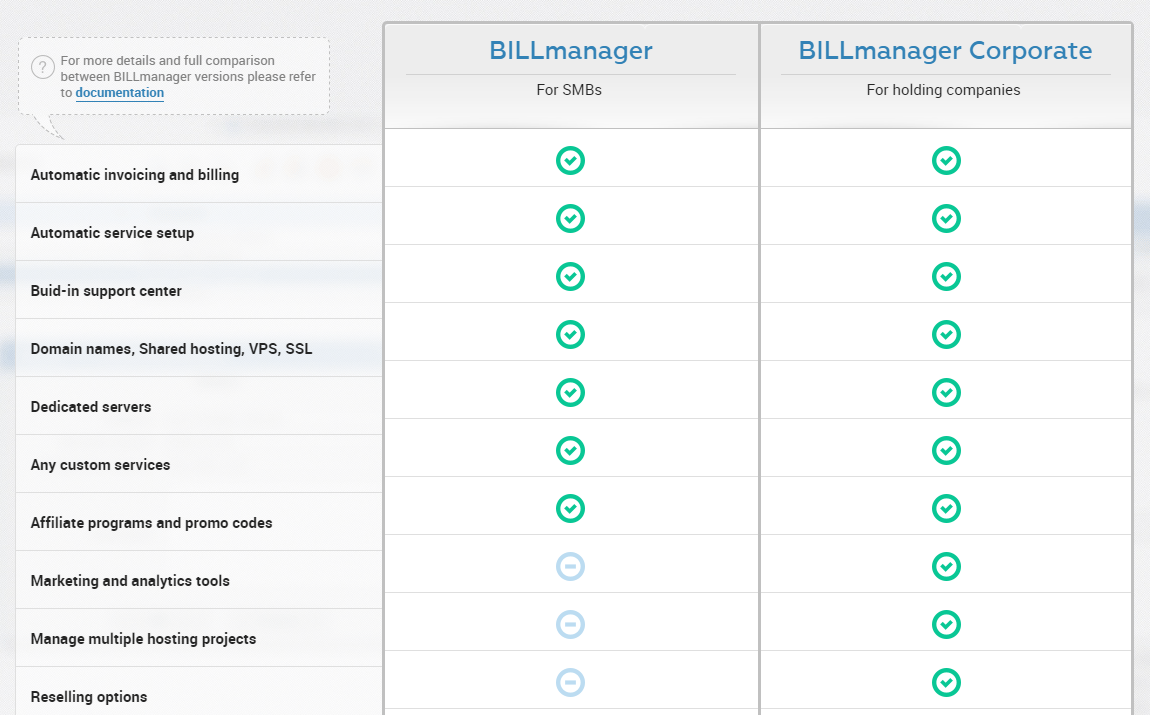Click BILLmanager checkmark for Domain names, Shared hosting row
The height and width of the screenshot is (715, 1150).
point(571,334)
